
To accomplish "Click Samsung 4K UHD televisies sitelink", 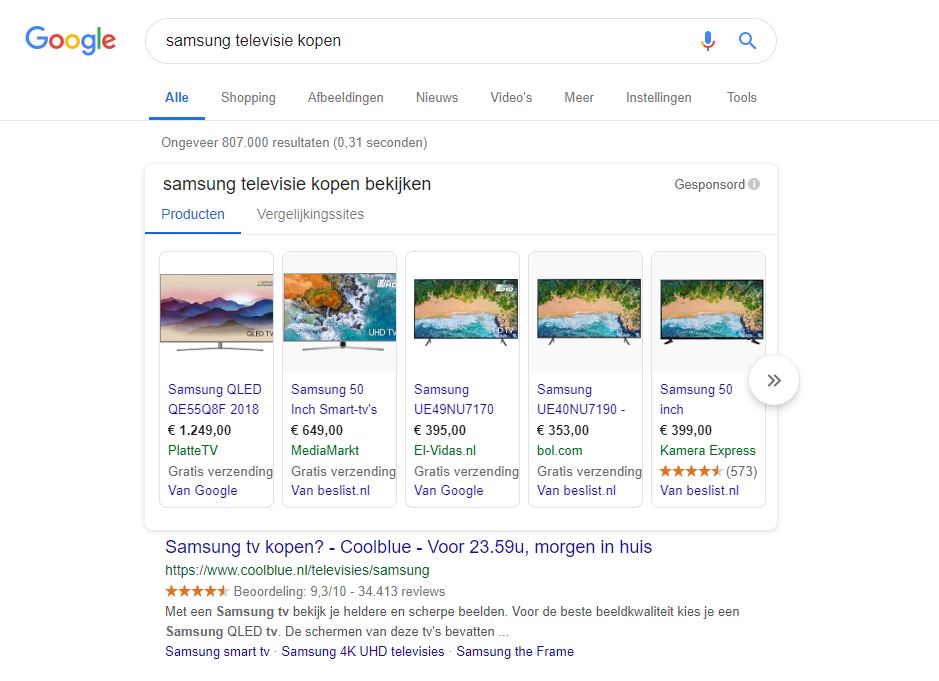I will click(x=362, y=651).
